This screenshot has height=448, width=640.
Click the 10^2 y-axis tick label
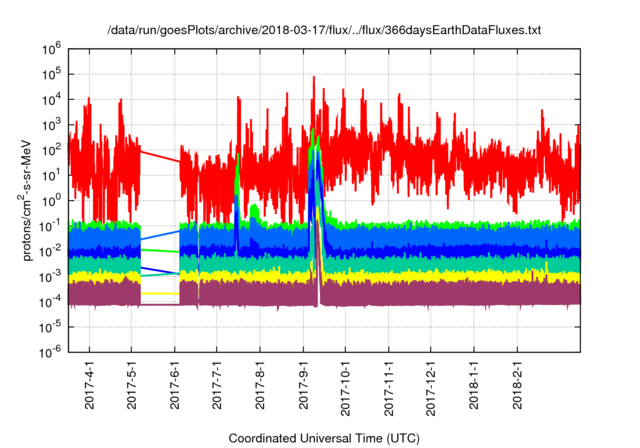point(51,151)
